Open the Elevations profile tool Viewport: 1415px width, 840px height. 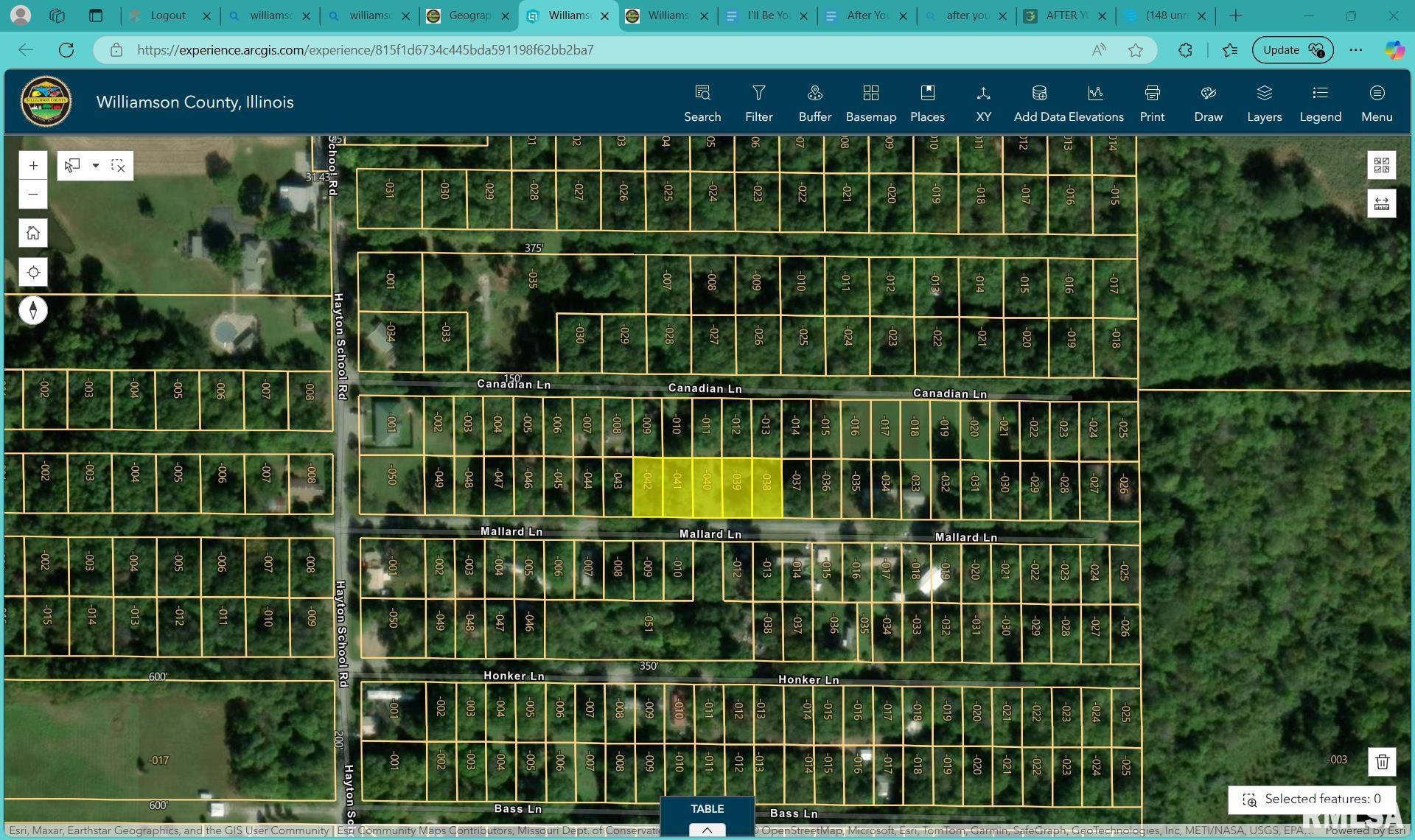(1095, 103)
